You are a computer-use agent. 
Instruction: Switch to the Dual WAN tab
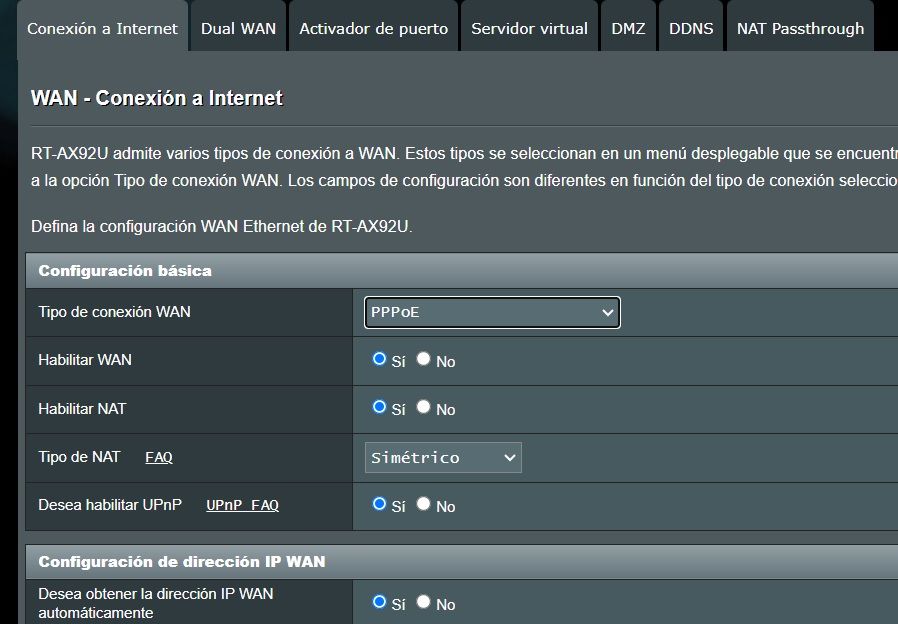click(x=238, y=28)
